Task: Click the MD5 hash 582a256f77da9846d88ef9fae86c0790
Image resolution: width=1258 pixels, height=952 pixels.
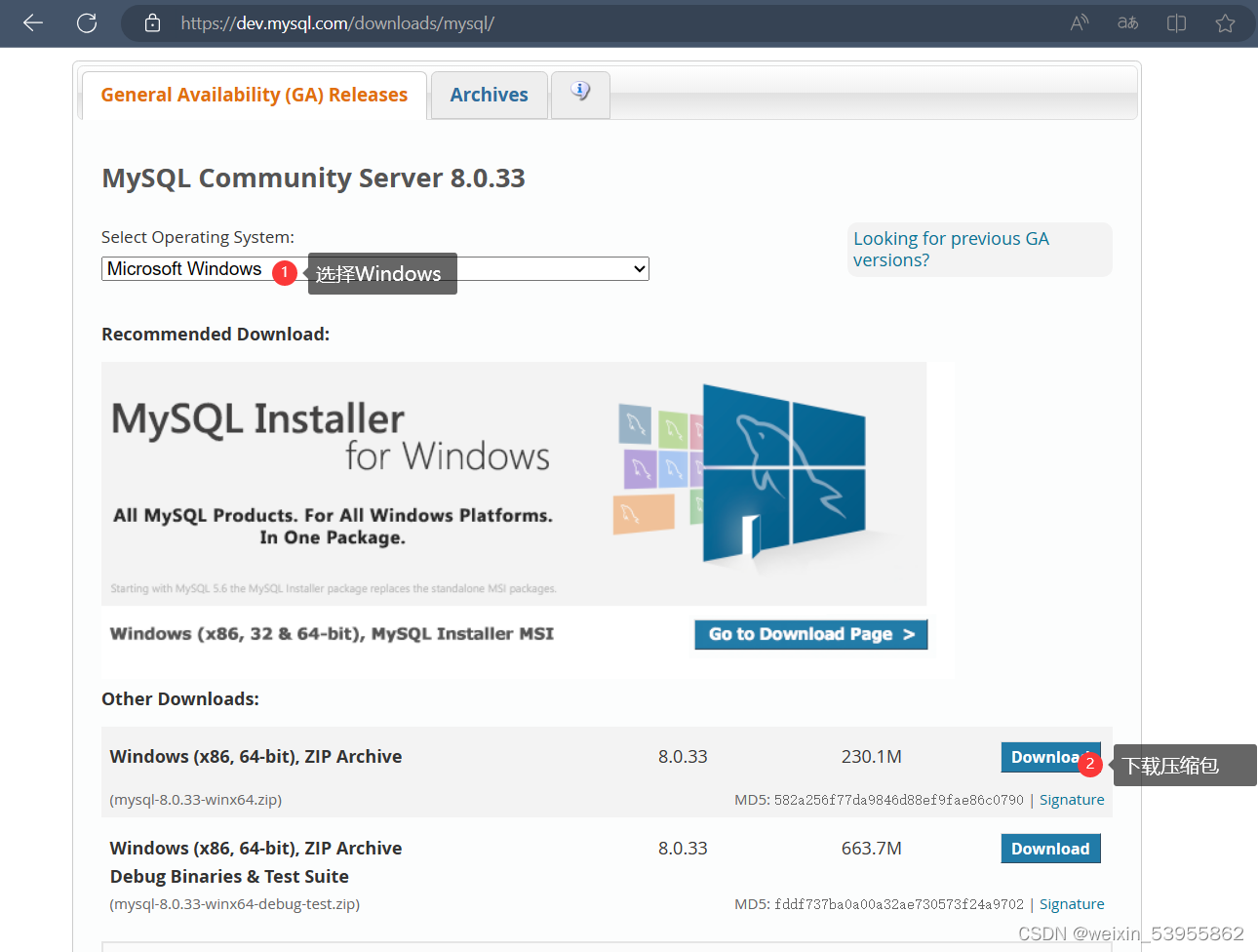Action: (899, 800)
